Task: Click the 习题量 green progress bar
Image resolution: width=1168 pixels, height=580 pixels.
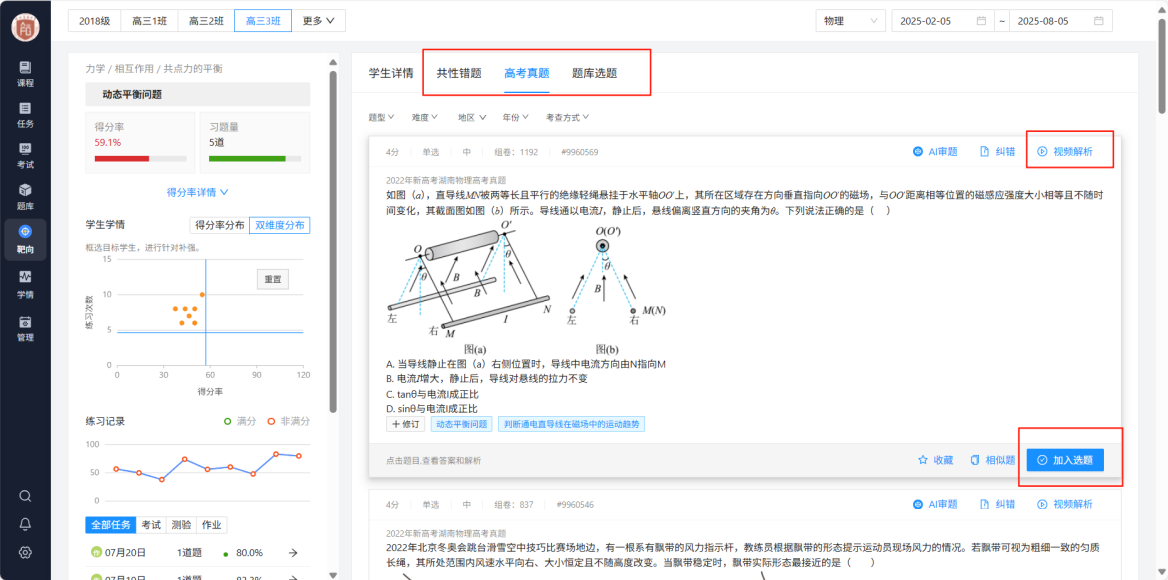Action: [x=255, y=159]
